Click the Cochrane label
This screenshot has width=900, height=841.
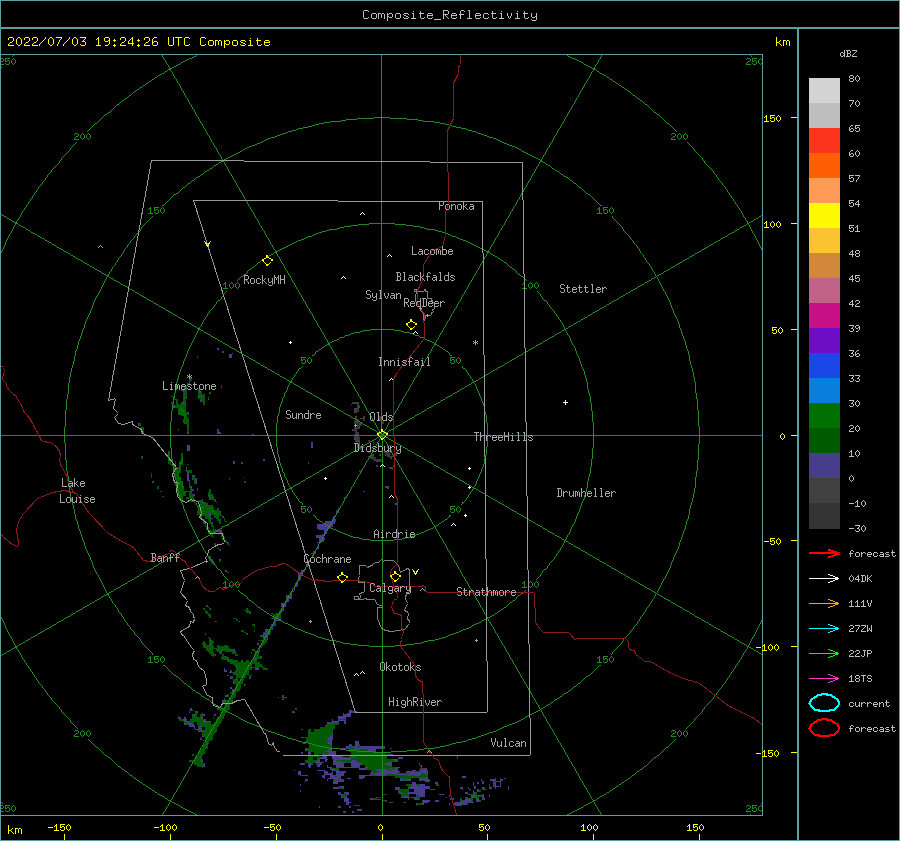[x=327, y=559]
